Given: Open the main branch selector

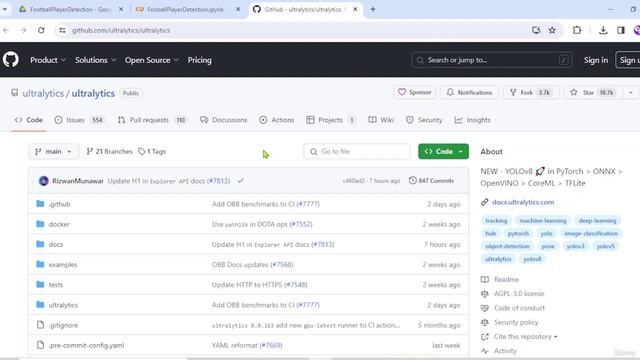Looking at the screenshot, I should [x=53, y=151].
